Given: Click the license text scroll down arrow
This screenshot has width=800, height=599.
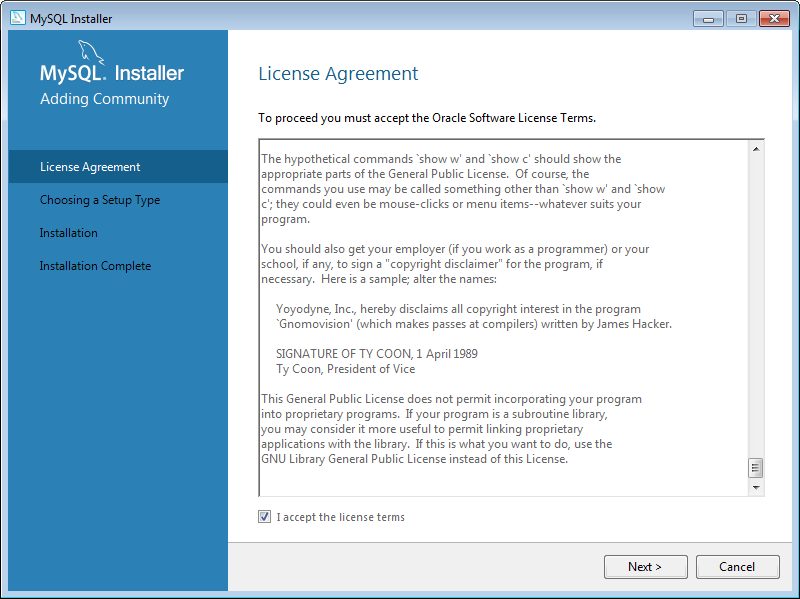Looking at the screenshot, I should point(756,487).
